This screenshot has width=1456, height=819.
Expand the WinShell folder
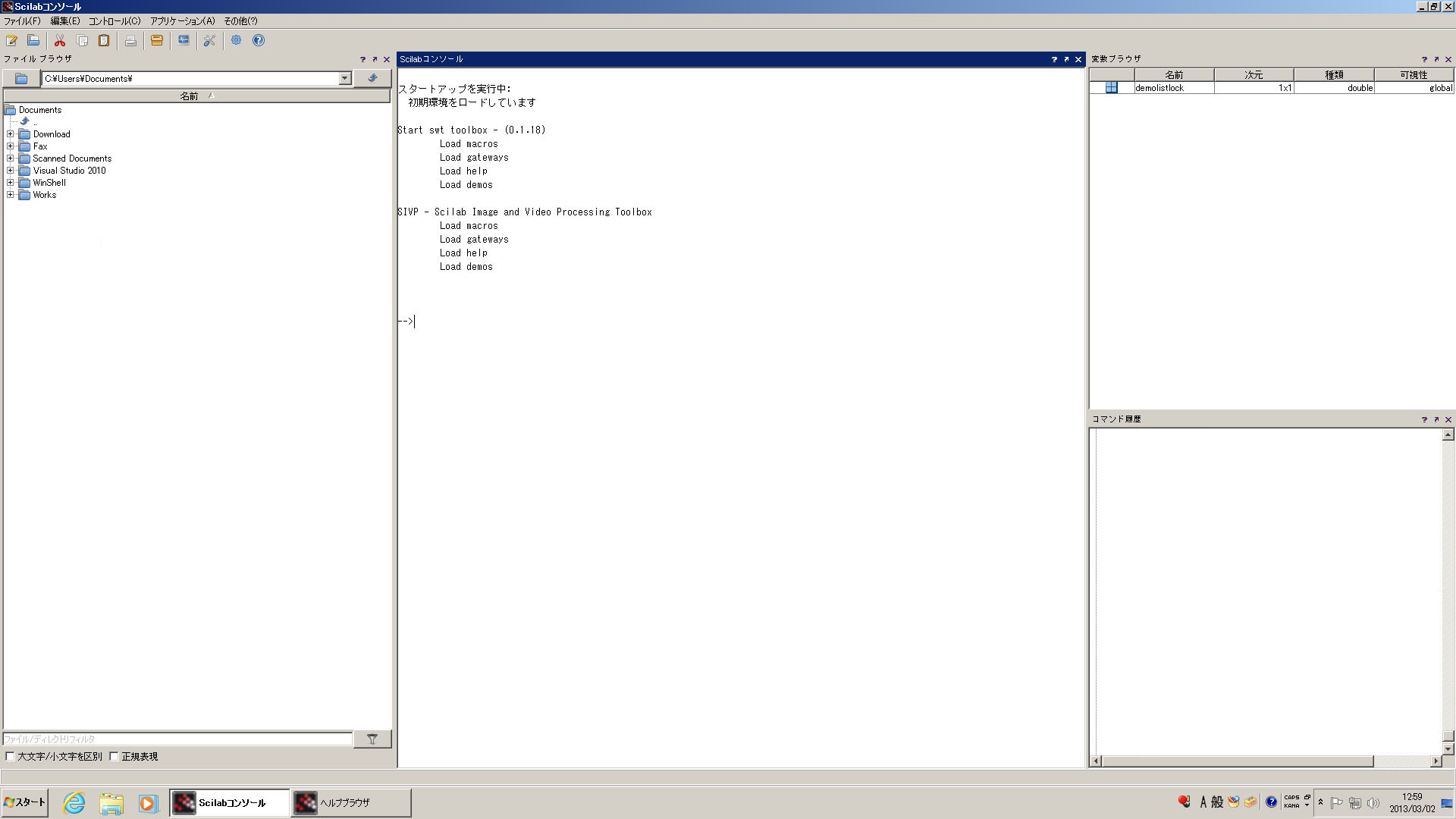pyautogui.click(x=11, y=183)
